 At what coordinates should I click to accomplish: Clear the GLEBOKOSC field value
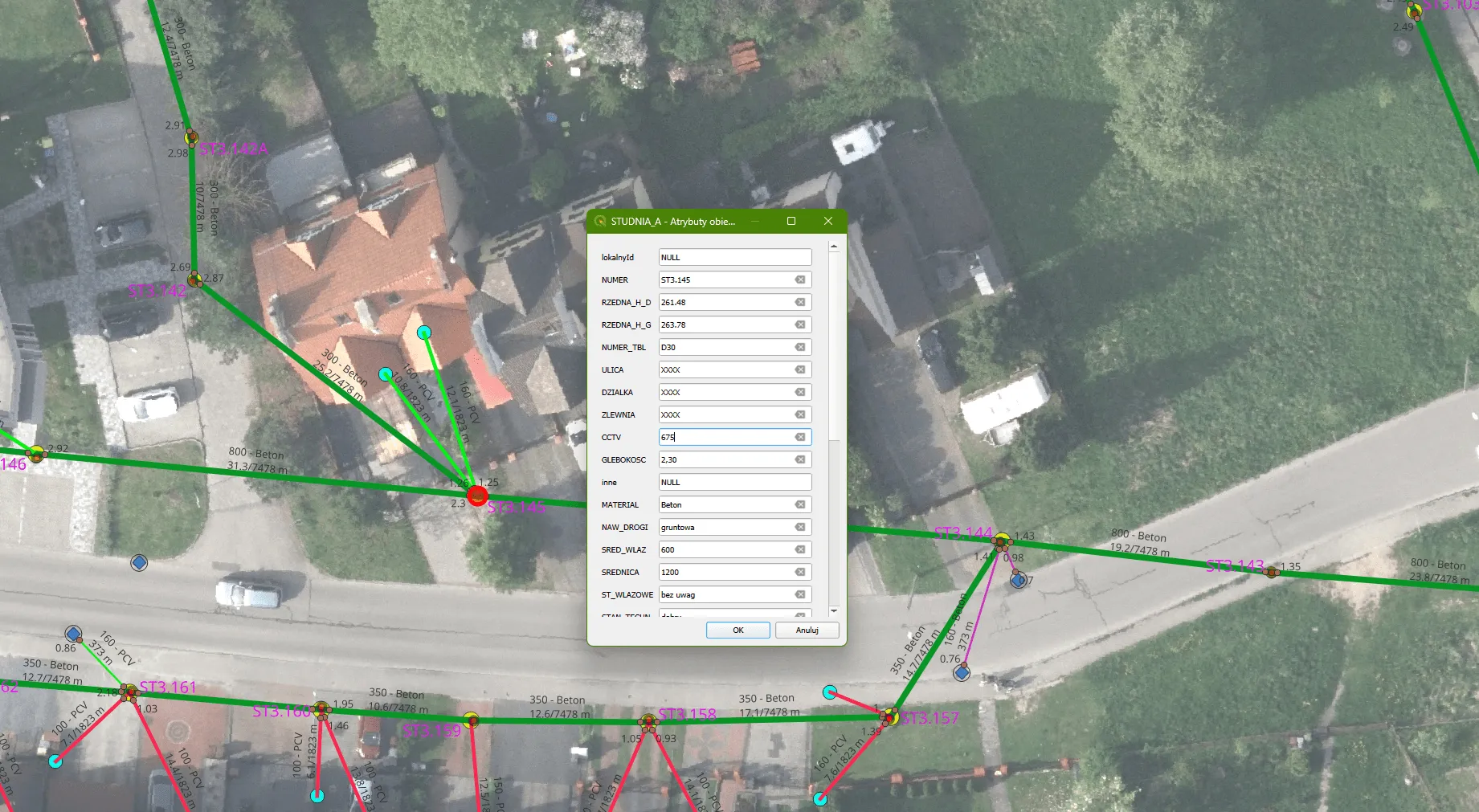point(800,459)
